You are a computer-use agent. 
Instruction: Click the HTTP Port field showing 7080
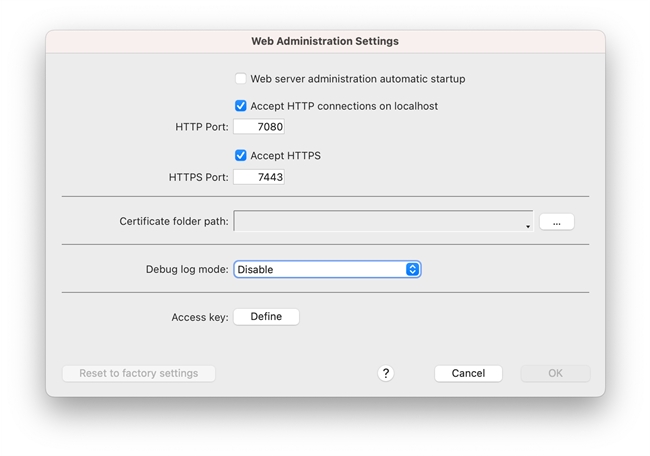(x=259, y=127)
